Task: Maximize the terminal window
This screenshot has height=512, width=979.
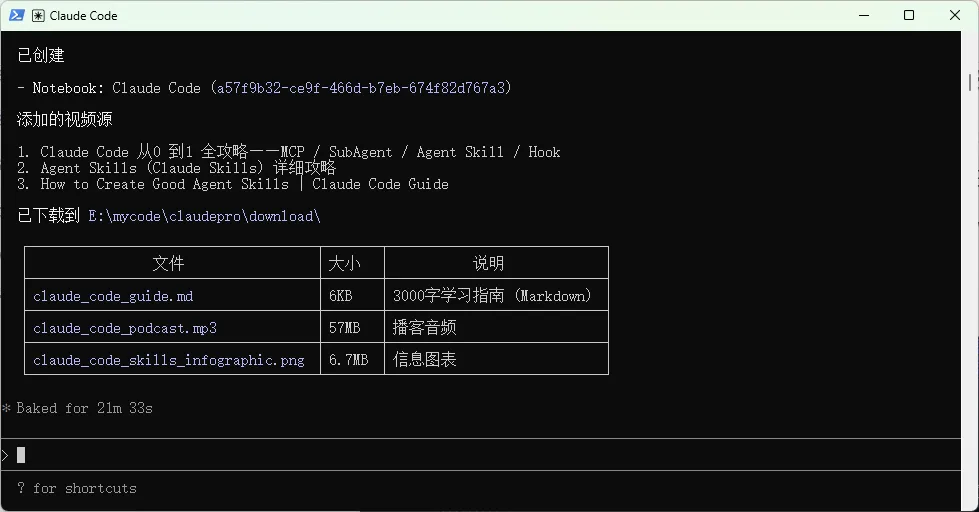Action: point(908,15)
